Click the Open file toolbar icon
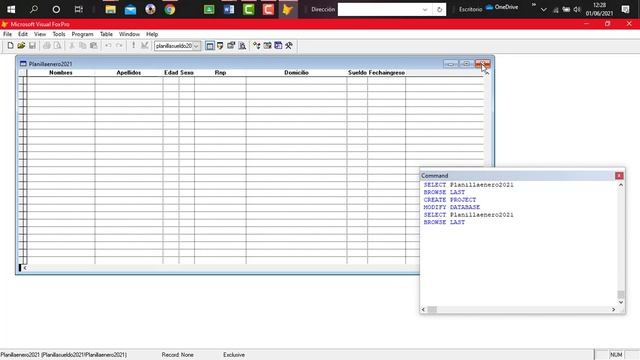 pyautogui.click(x=21, y=46)
